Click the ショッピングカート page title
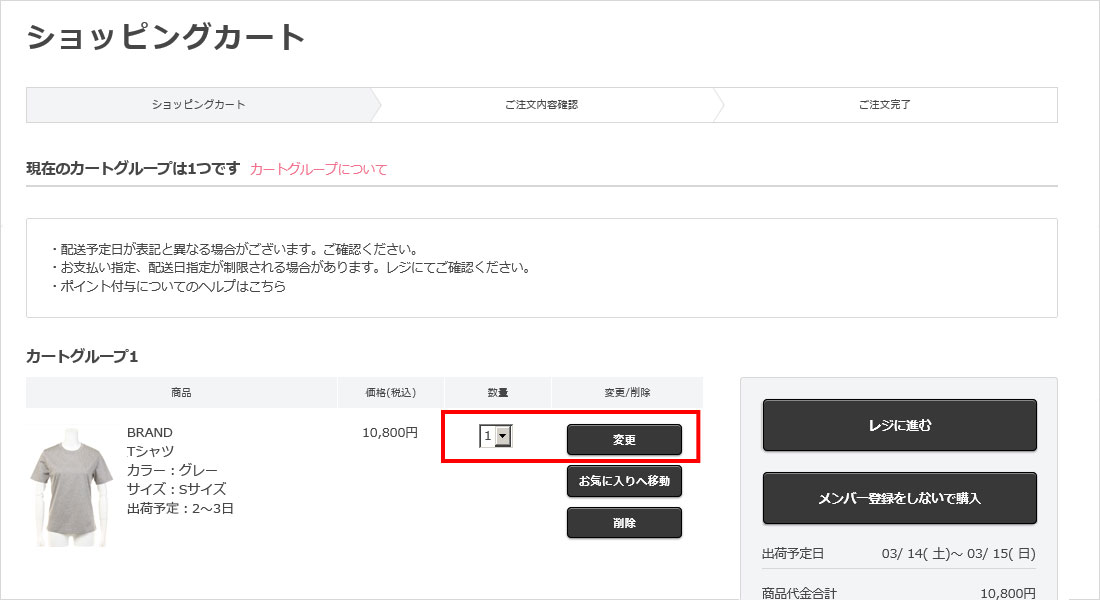1100x600 pixels. click(x=166, y=36)
